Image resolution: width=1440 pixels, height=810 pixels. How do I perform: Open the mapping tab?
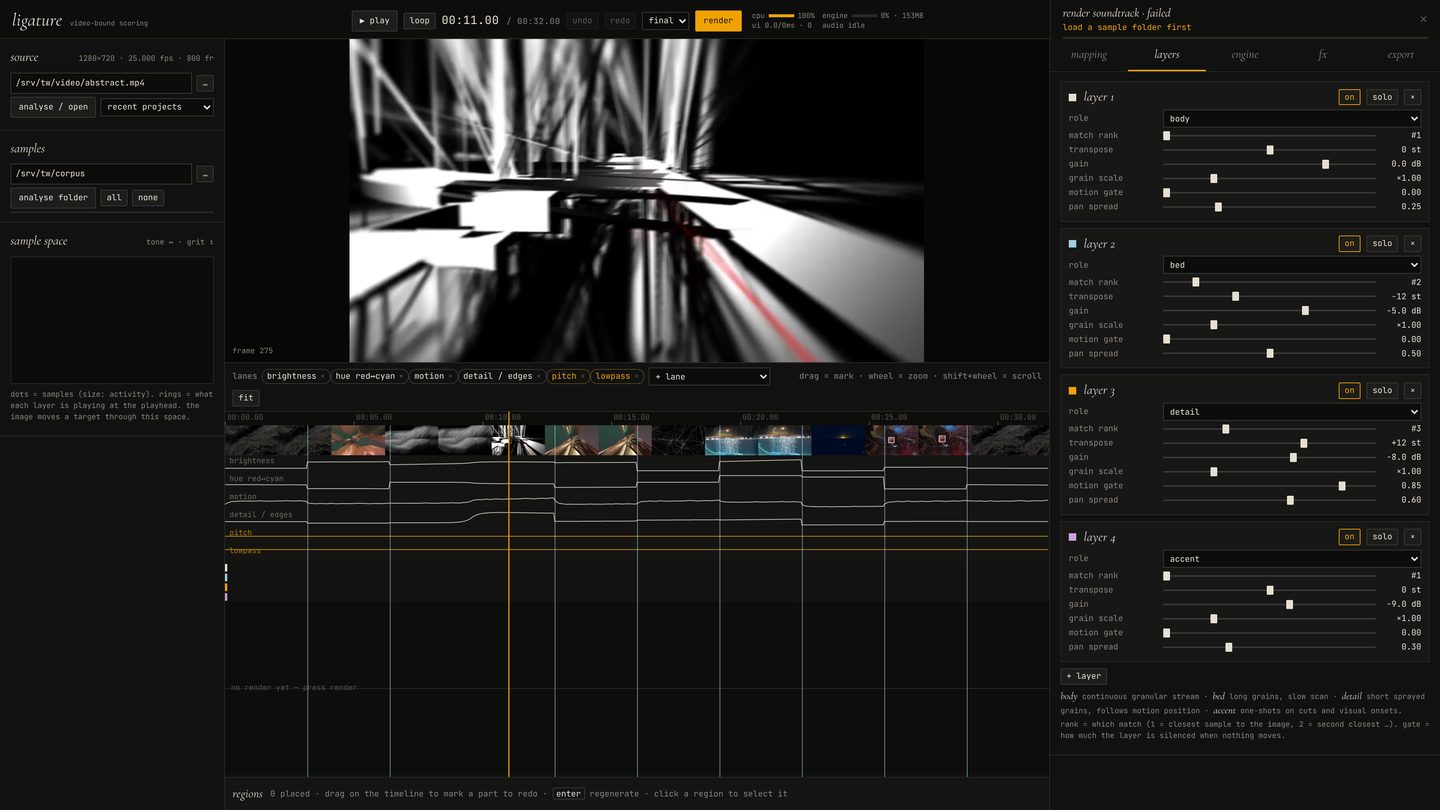tap(1089, 55)
